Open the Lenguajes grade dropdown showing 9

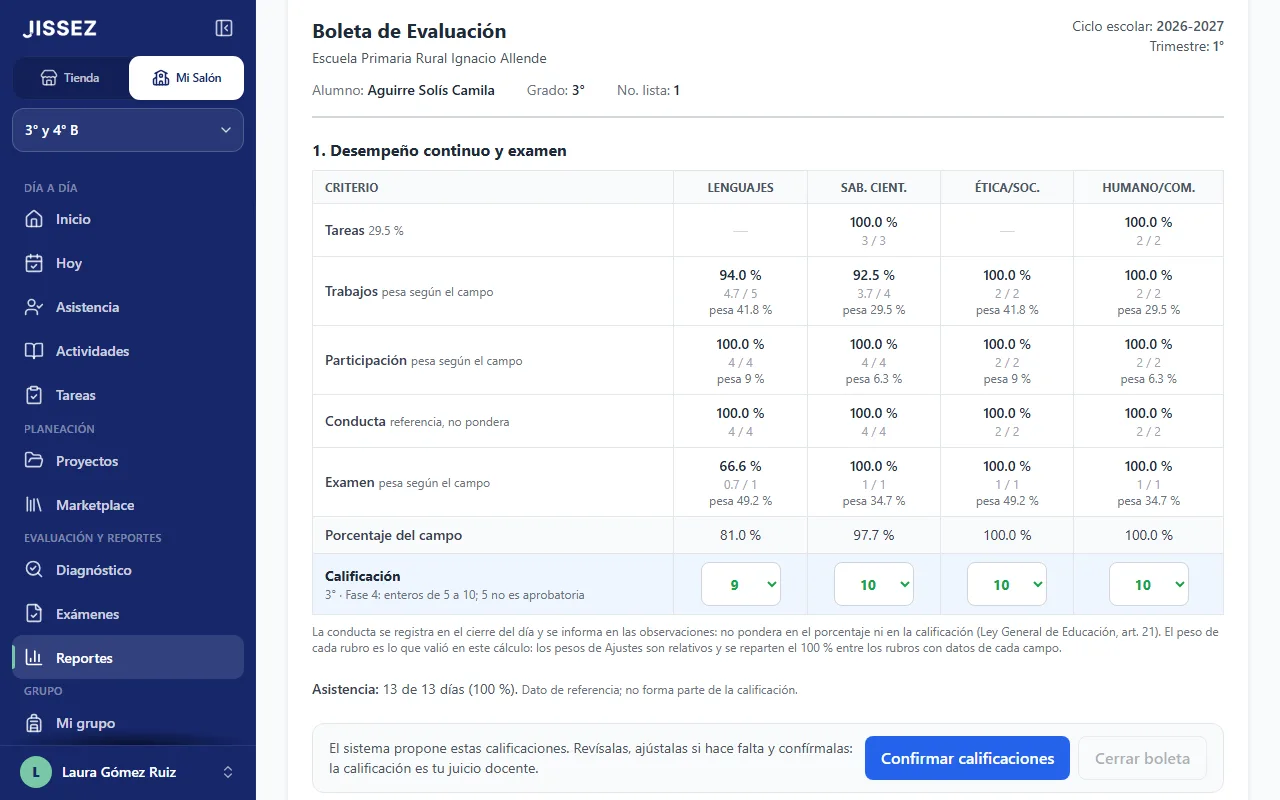pyautogui.click(x=740, y=585)
